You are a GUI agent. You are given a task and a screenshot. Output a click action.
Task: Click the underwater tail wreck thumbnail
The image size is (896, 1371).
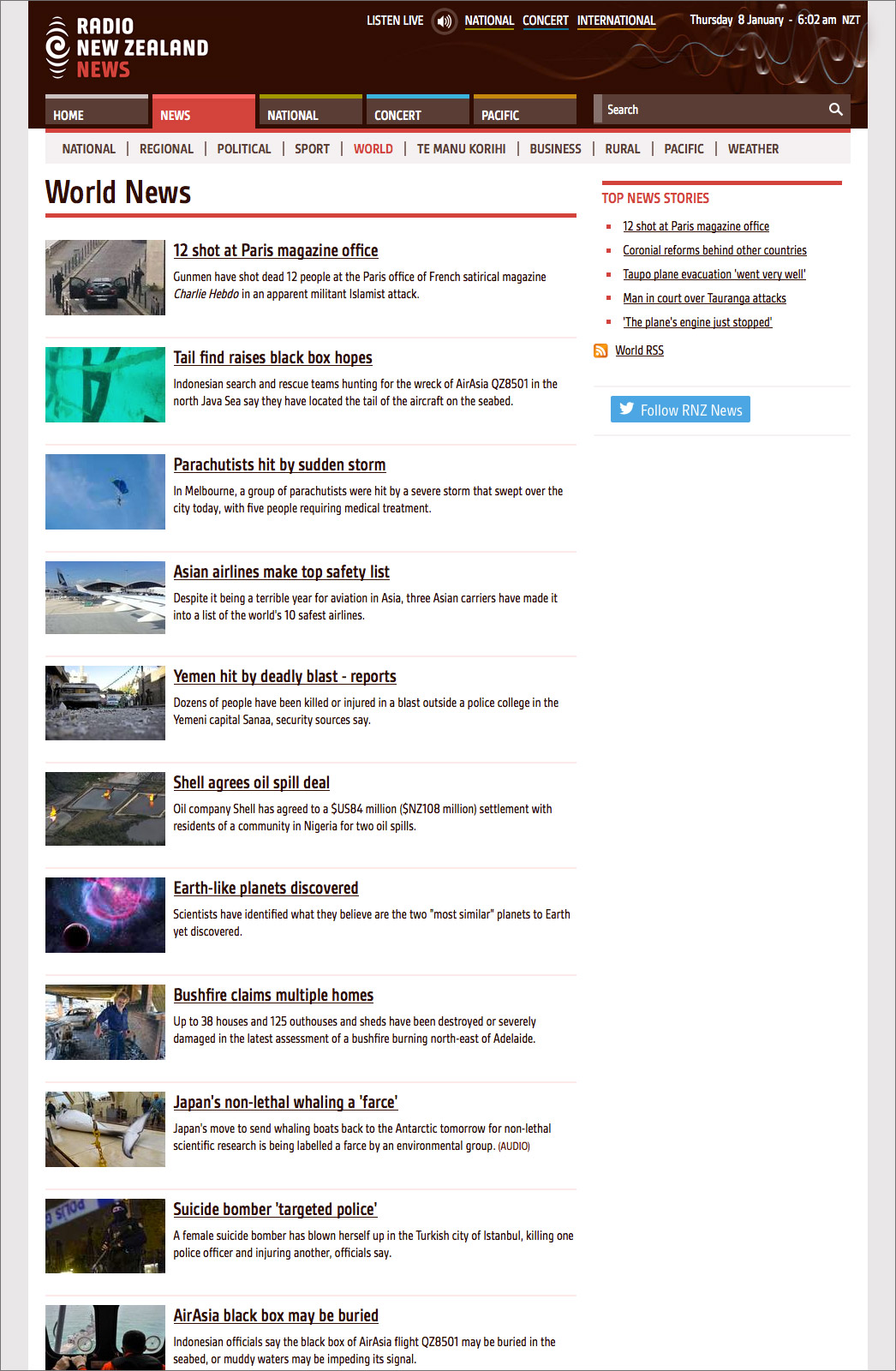tap(105, 385)
